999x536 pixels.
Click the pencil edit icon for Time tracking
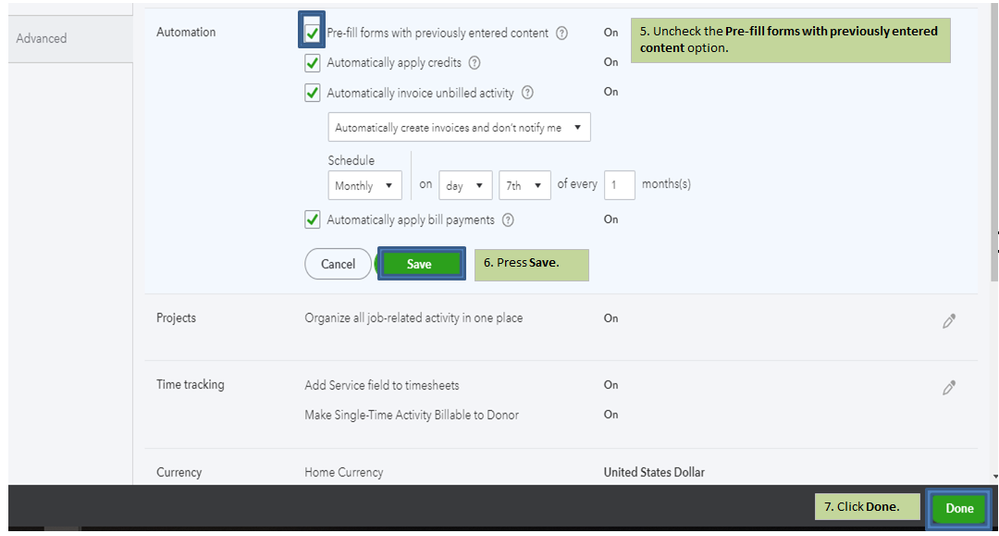pos(949,387)
